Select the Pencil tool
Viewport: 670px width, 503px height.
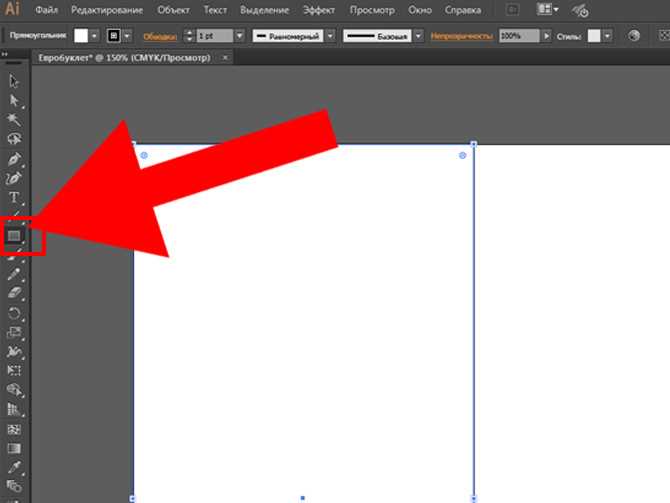(14, 274)
